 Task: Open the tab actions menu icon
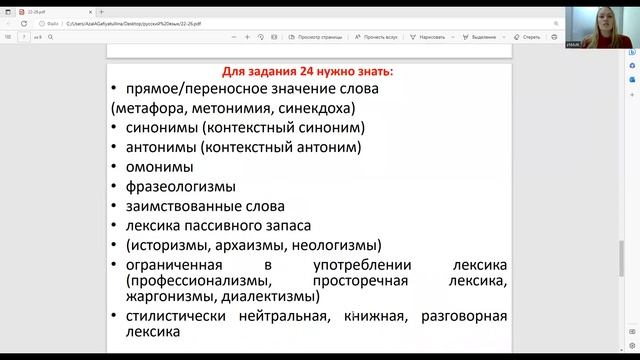(8, 12)
